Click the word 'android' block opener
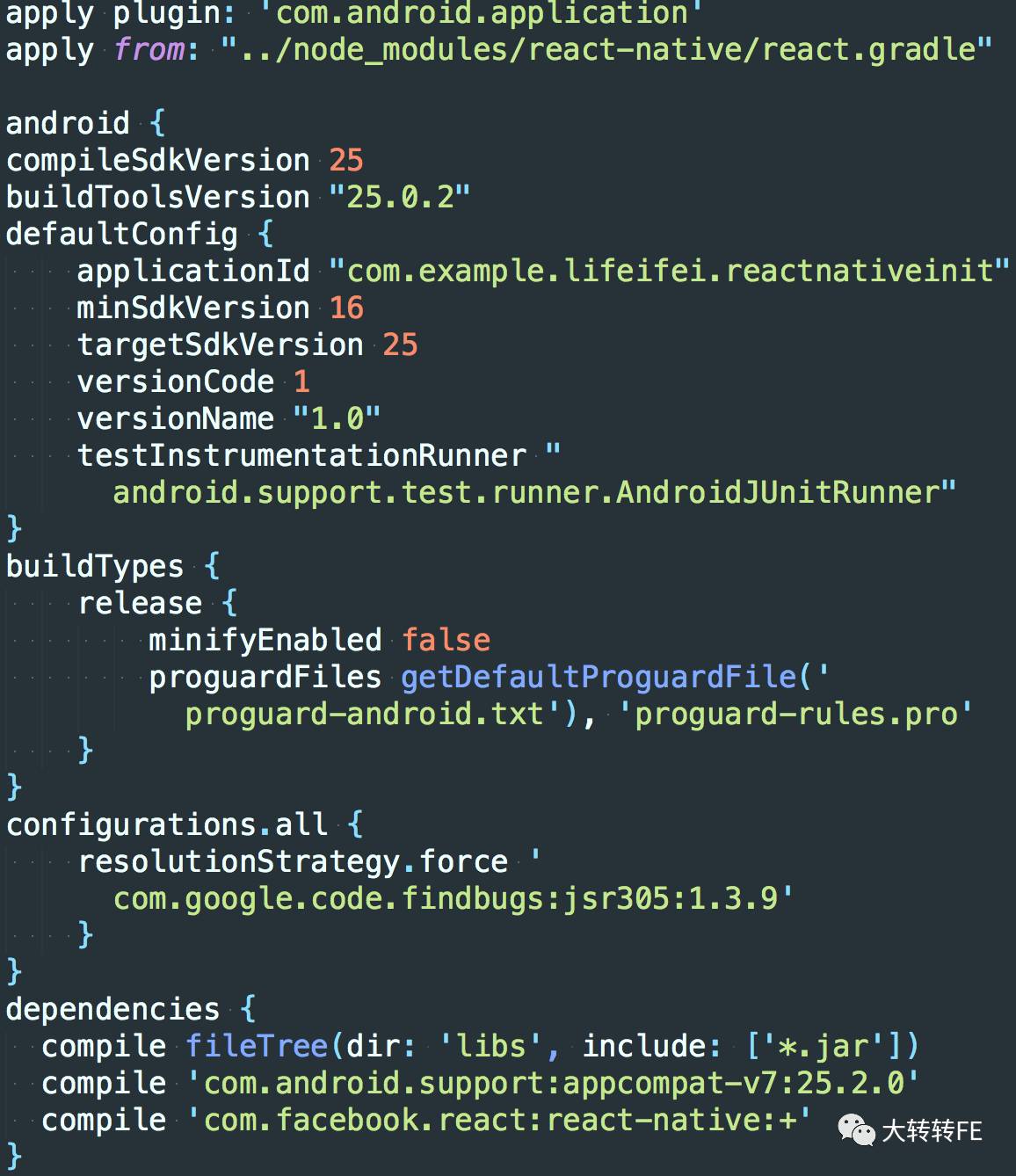 68,123
